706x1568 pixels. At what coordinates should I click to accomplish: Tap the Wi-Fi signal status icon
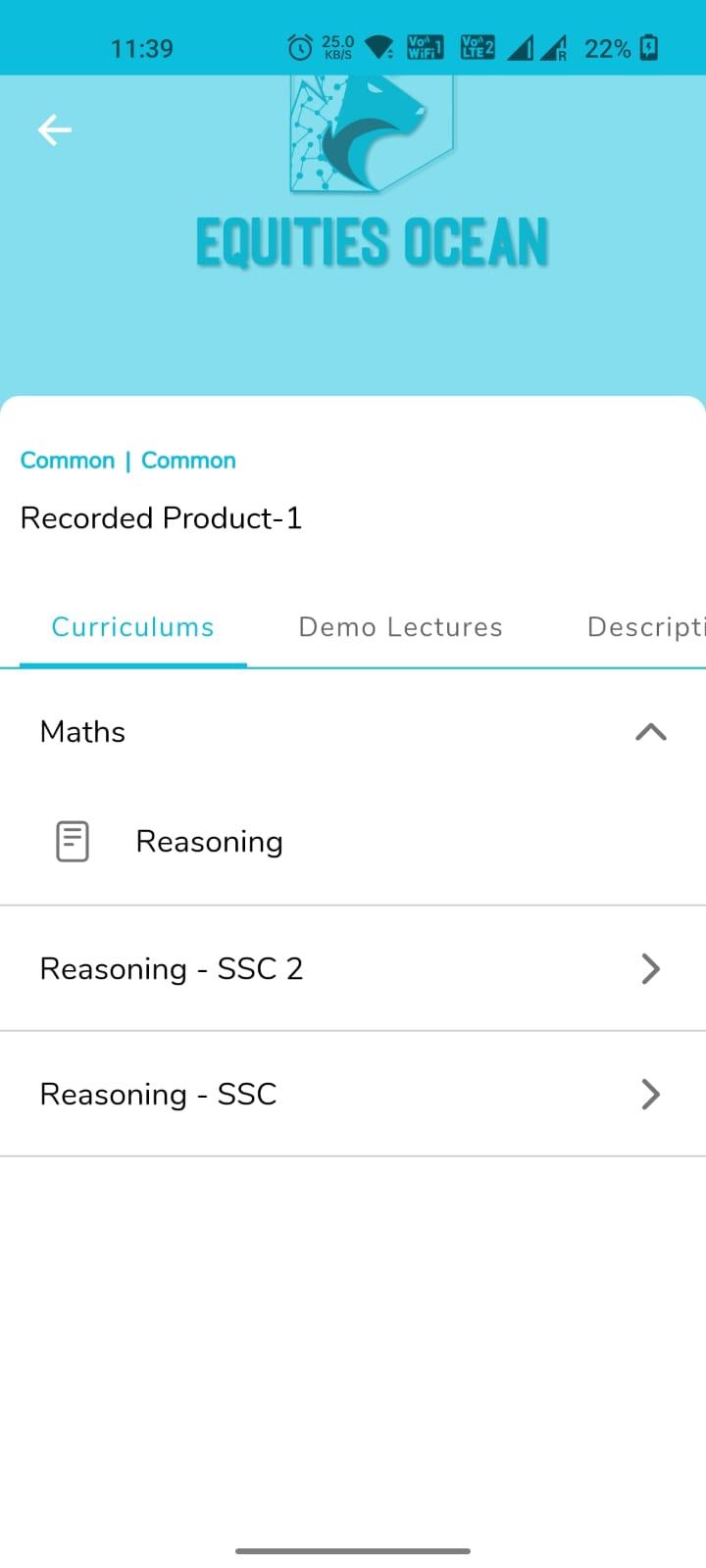pyautogui.click(x=378, y=47)
